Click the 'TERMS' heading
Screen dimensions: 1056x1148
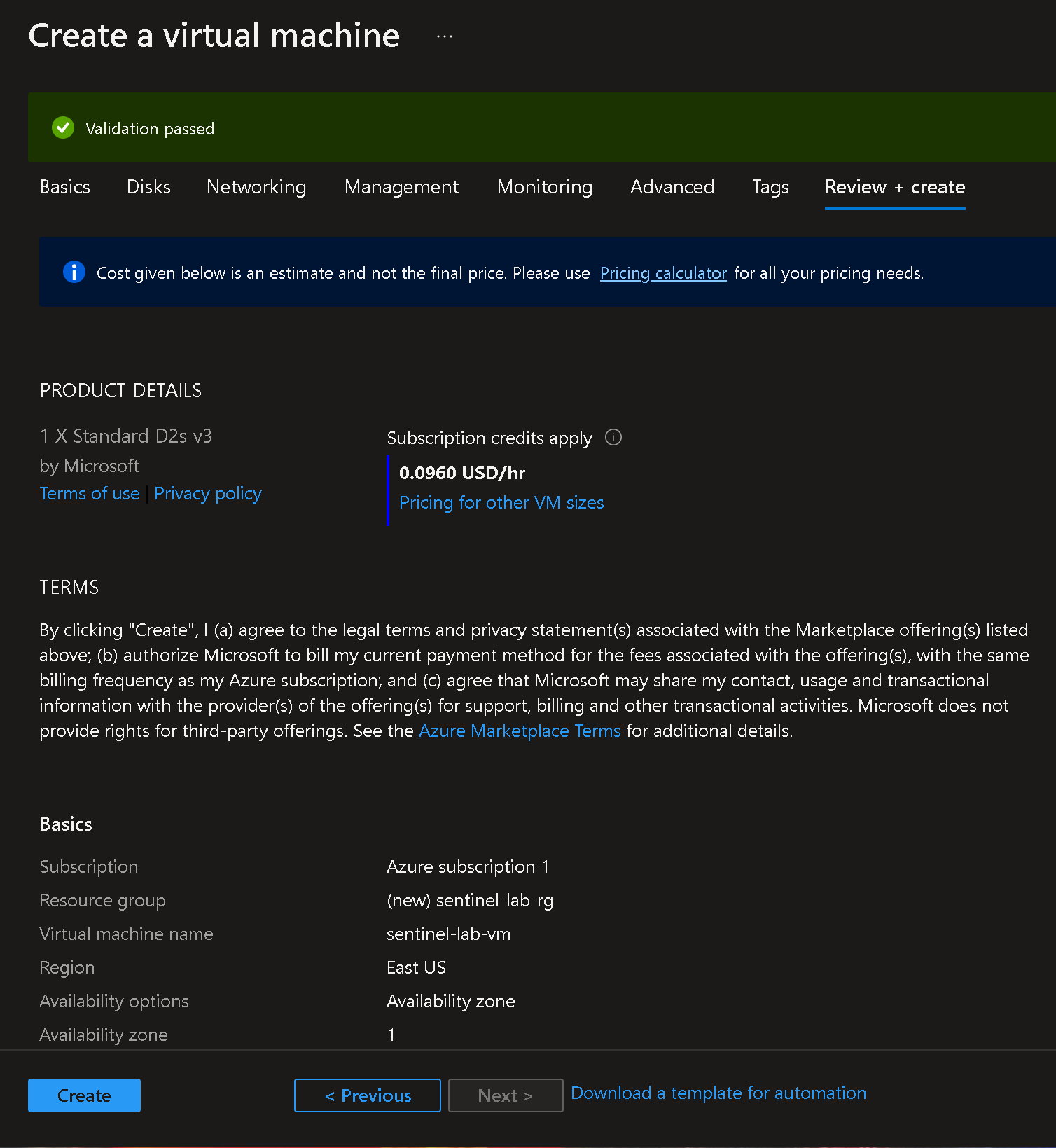69,588
